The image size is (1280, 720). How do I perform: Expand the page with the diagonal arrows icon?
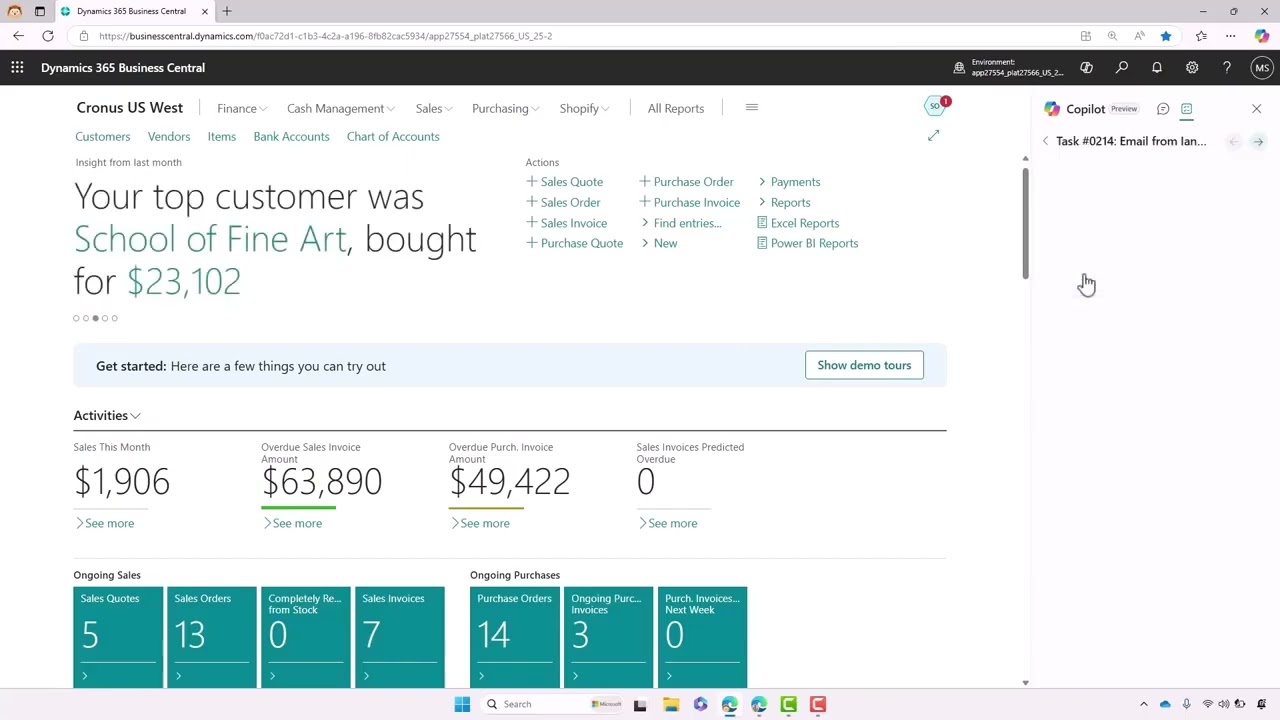[x=933, y=136]
